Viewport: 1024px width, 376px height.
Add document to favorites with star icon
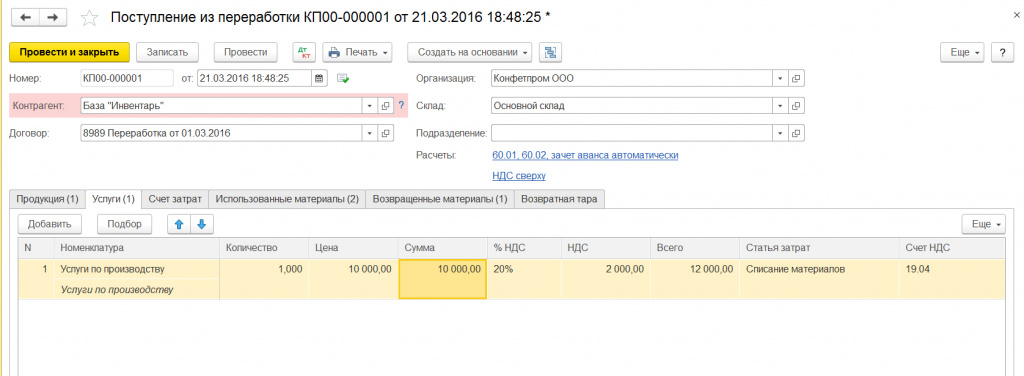click(x=89, y=18)
